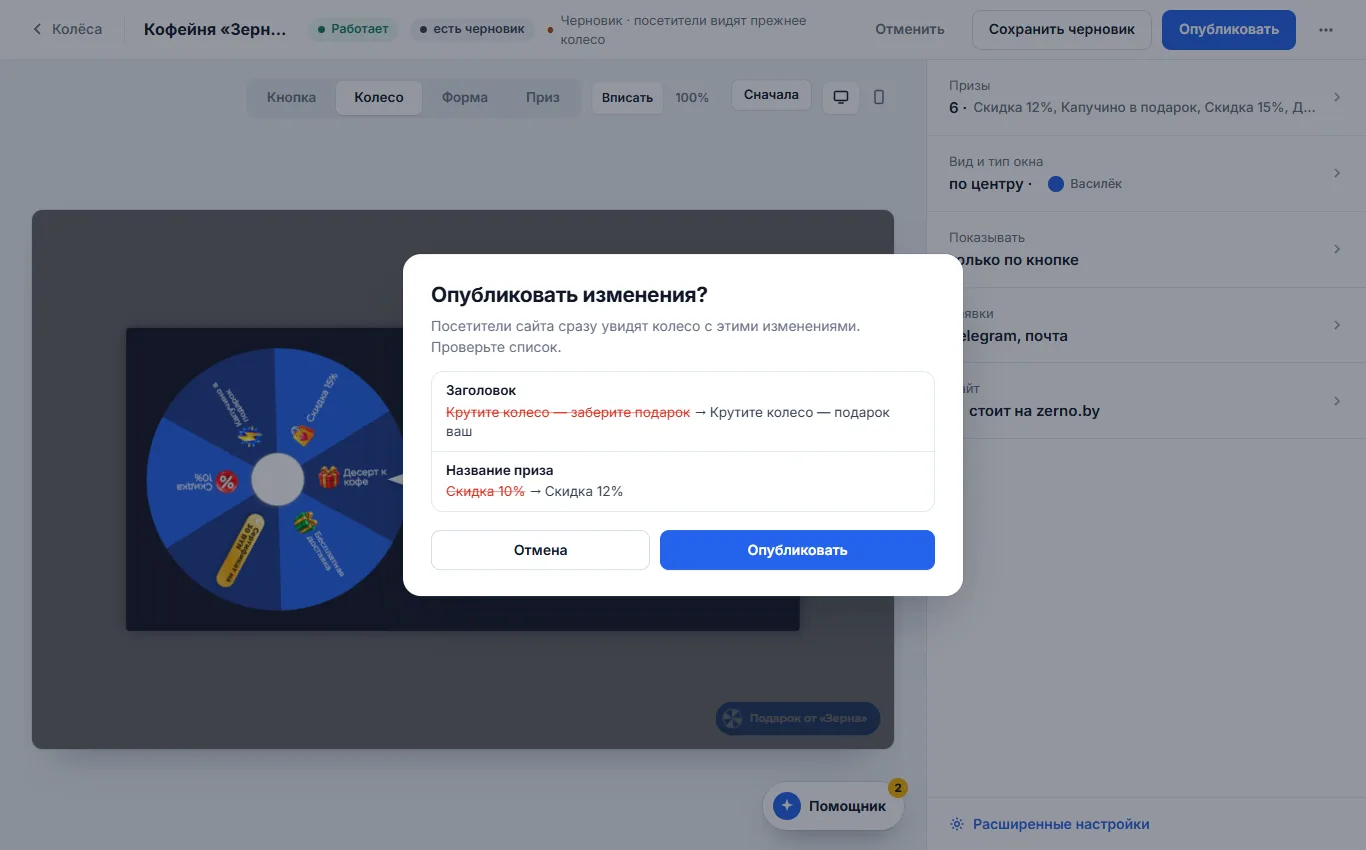Click the Название приза change label
The height and width of the screenshot is (850, 1366).
click(499, 471)
